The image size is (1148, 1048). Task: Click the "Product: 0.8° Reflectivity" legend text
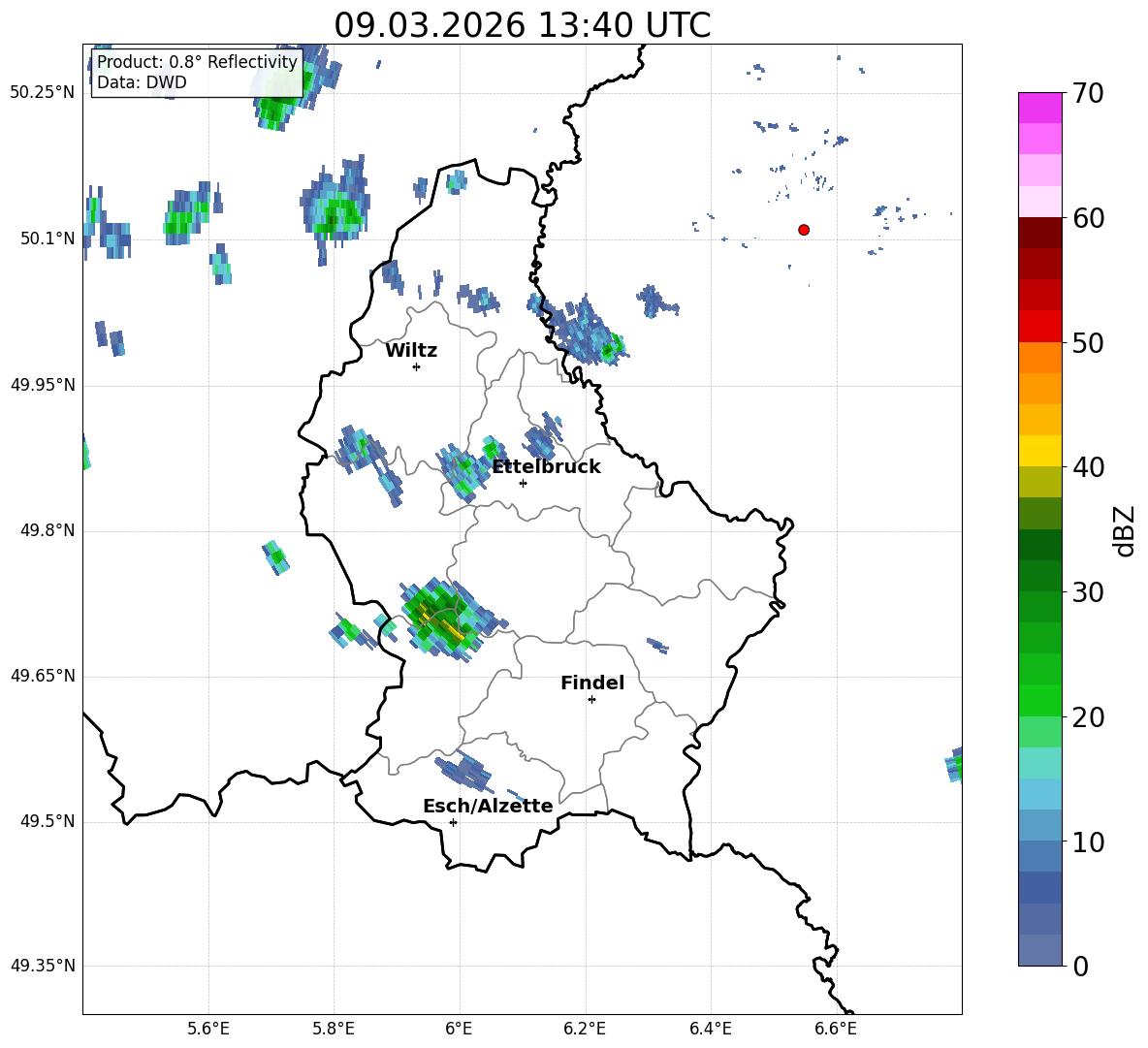[x=197, y=61]
